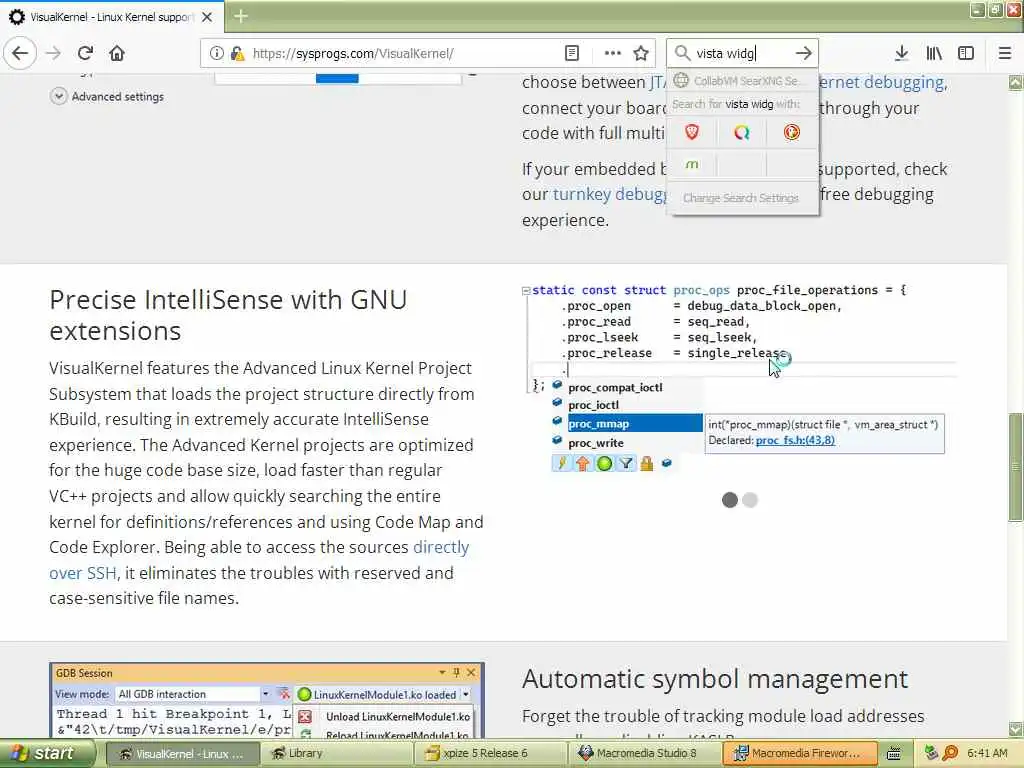Select the VisualKernel - Linux Kernel tab
1024x768 pixels.
[111, 17]
